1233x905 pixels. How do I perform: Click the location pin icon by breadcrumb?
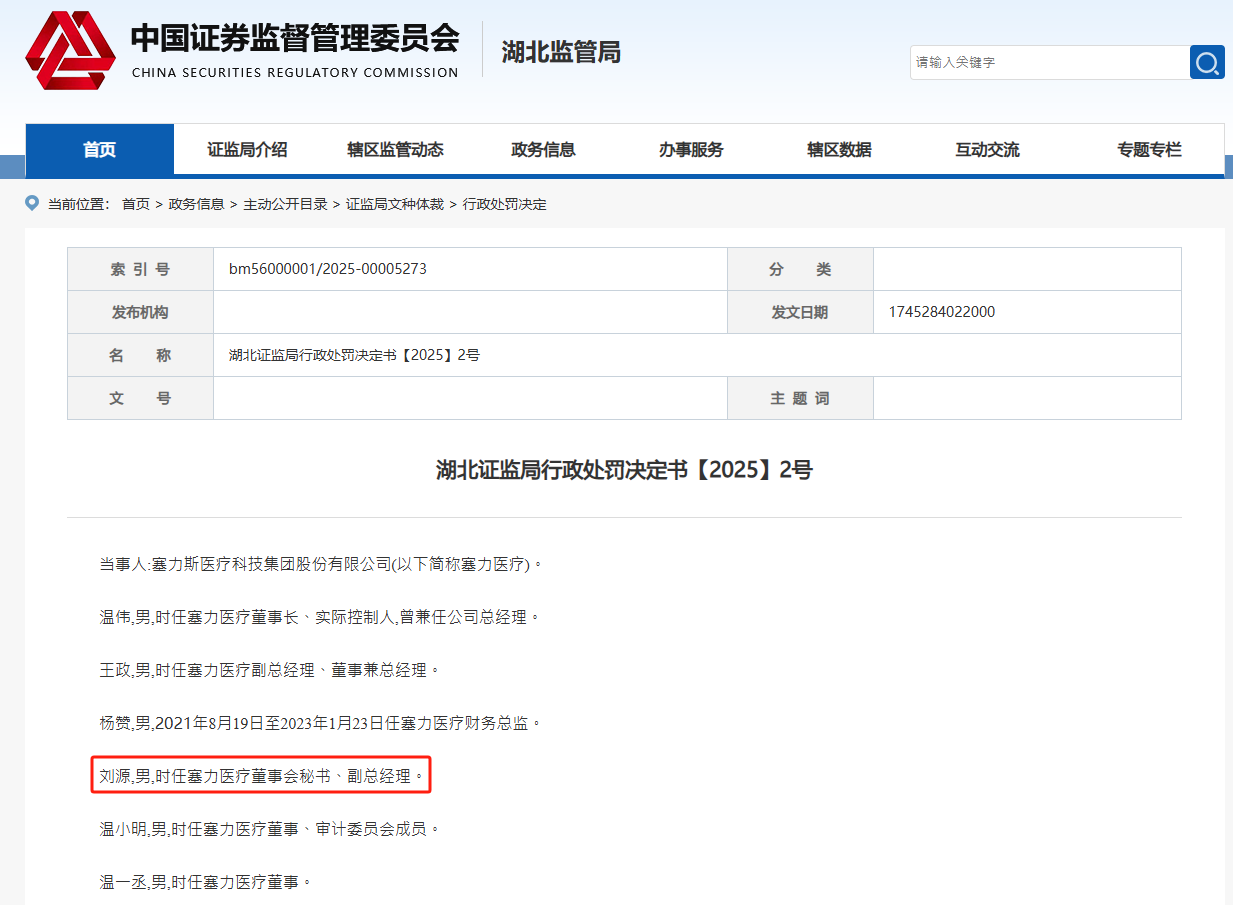[x=32, y=203]
